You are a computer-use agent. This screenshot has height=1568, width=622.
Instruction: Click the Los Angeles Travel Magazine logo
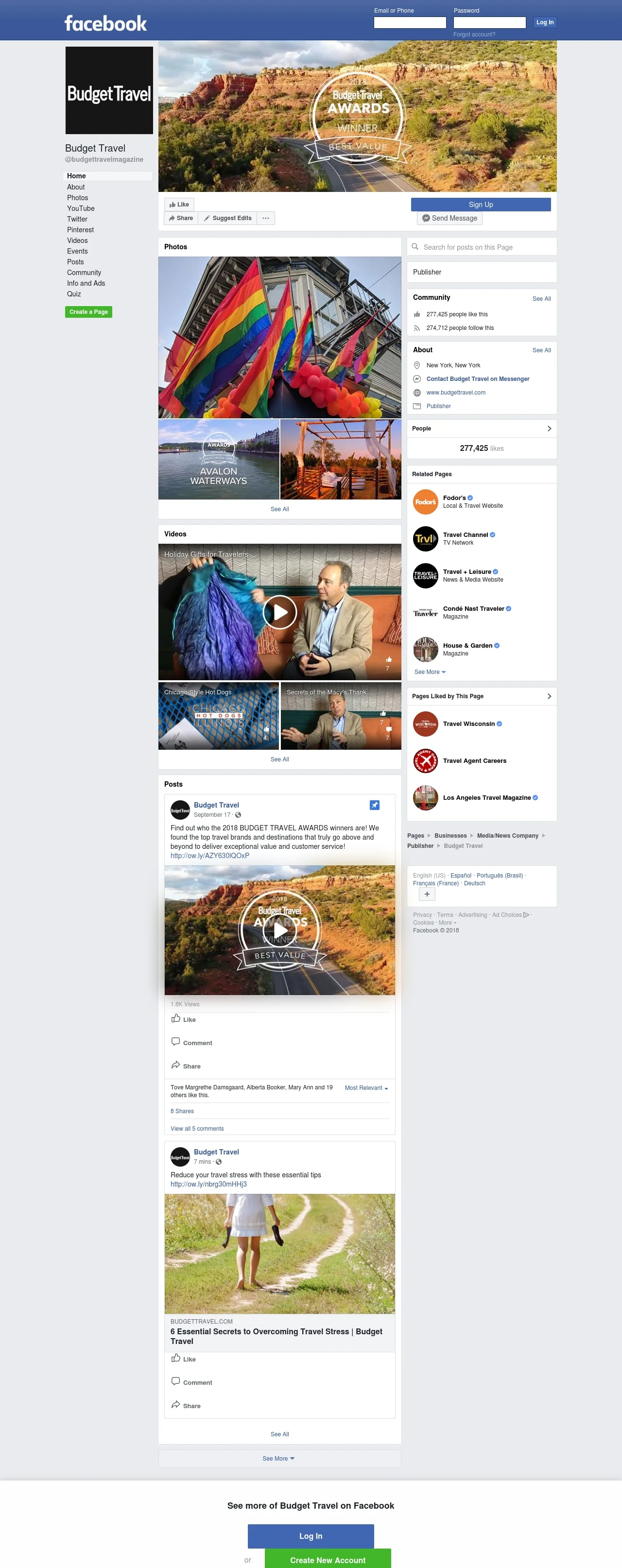pyautogui.click(x=425, y=797)
